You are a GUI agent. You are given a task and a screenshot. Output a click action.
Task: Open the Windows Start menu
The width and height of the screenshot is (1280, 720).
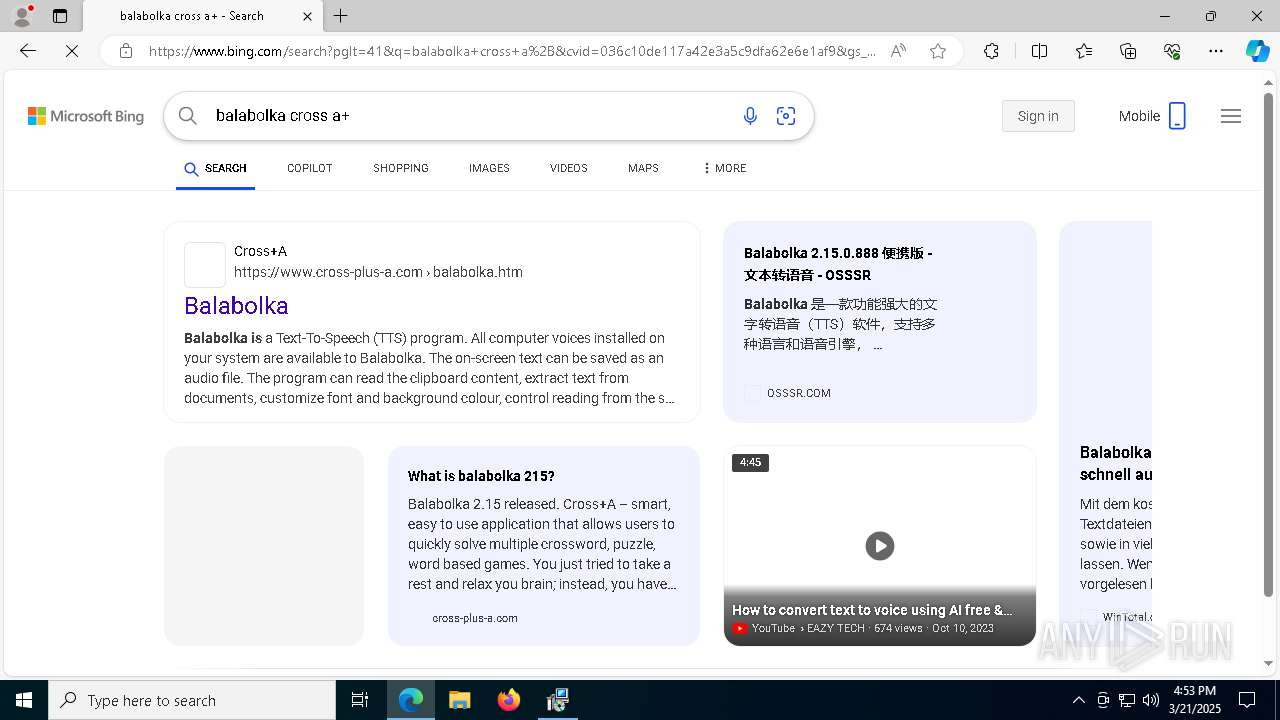click(24, 700)
